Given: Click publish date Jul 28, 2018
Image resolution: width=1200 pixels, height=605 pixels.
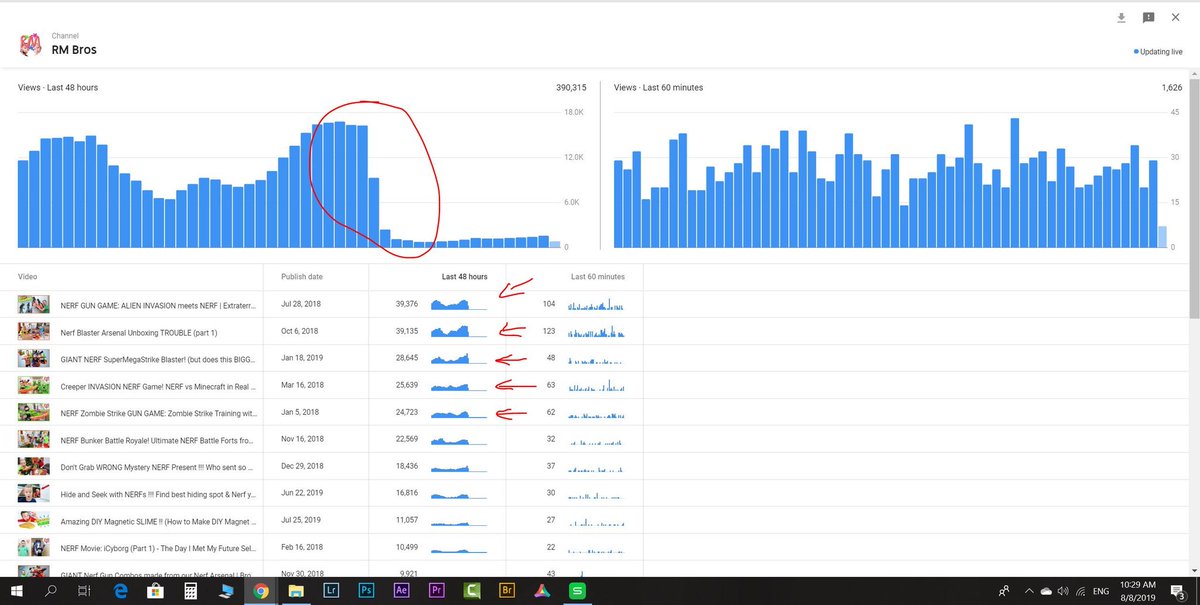Looking at the screenshot, I should [x=299, y=304].
